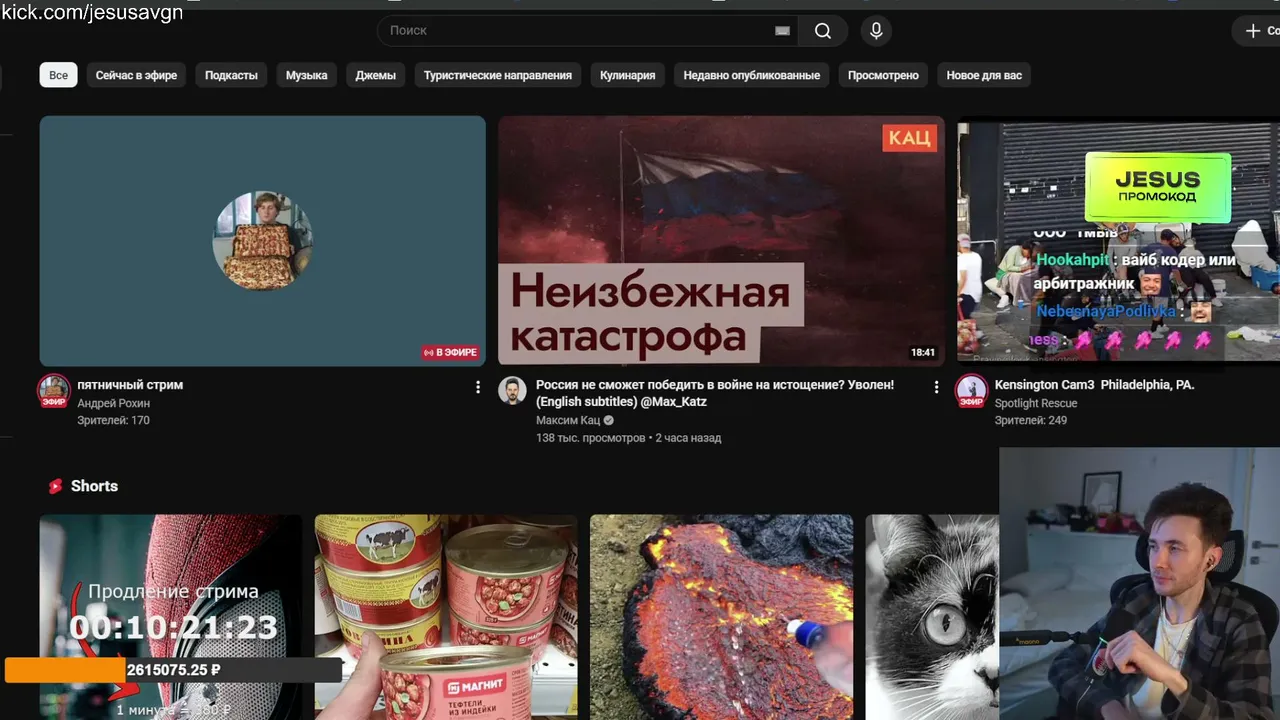
Task: Open the create plus button
Action: tap(1256, 31)
